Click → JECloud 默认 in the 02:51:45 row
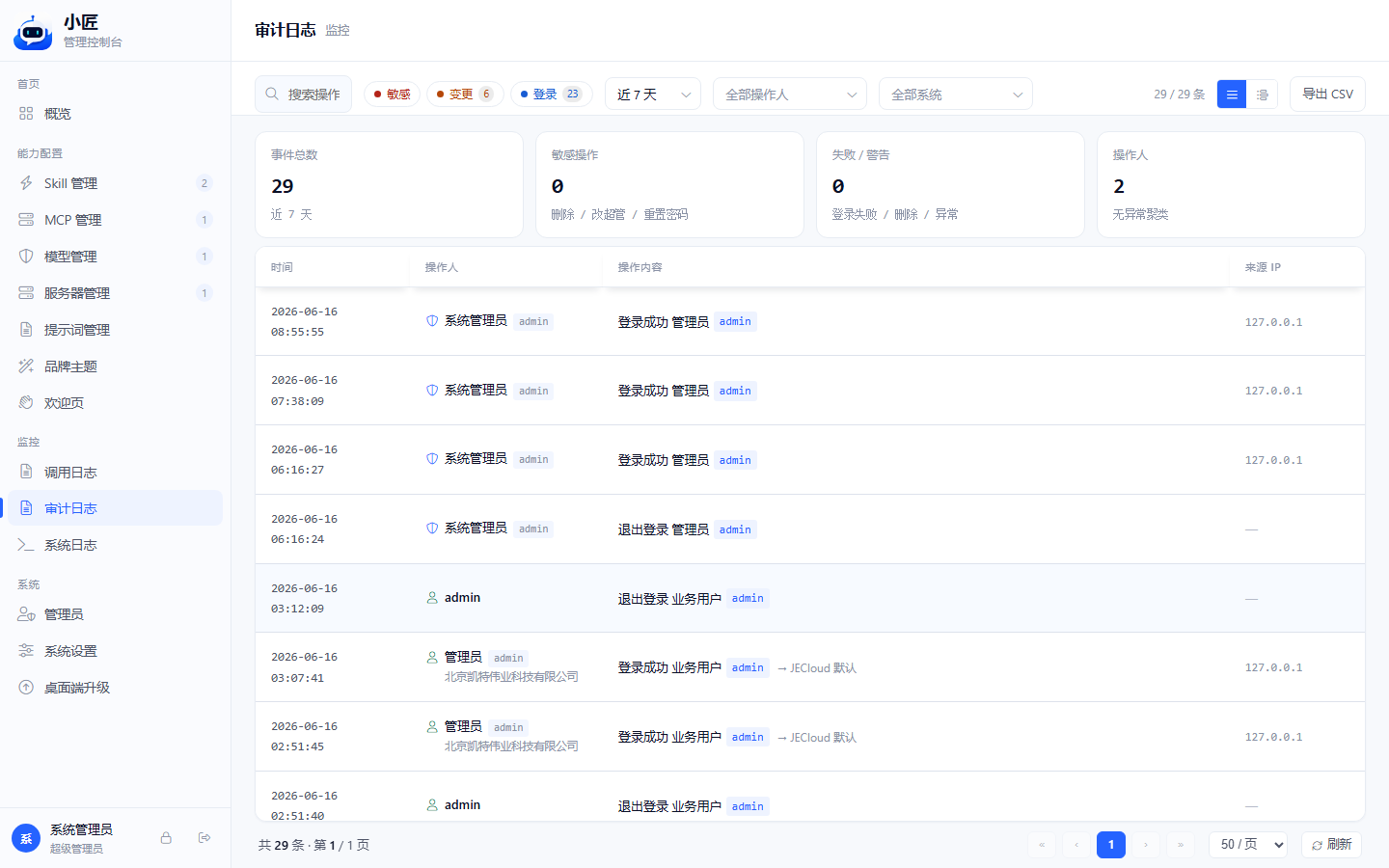This screenshot has width=1389, height=868. click(x=816, y=738)
